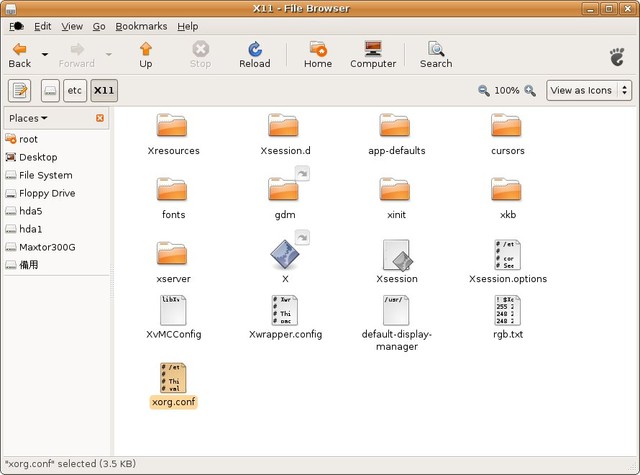
Task: Open the Bookmarks menu
Action: [141, 26]
